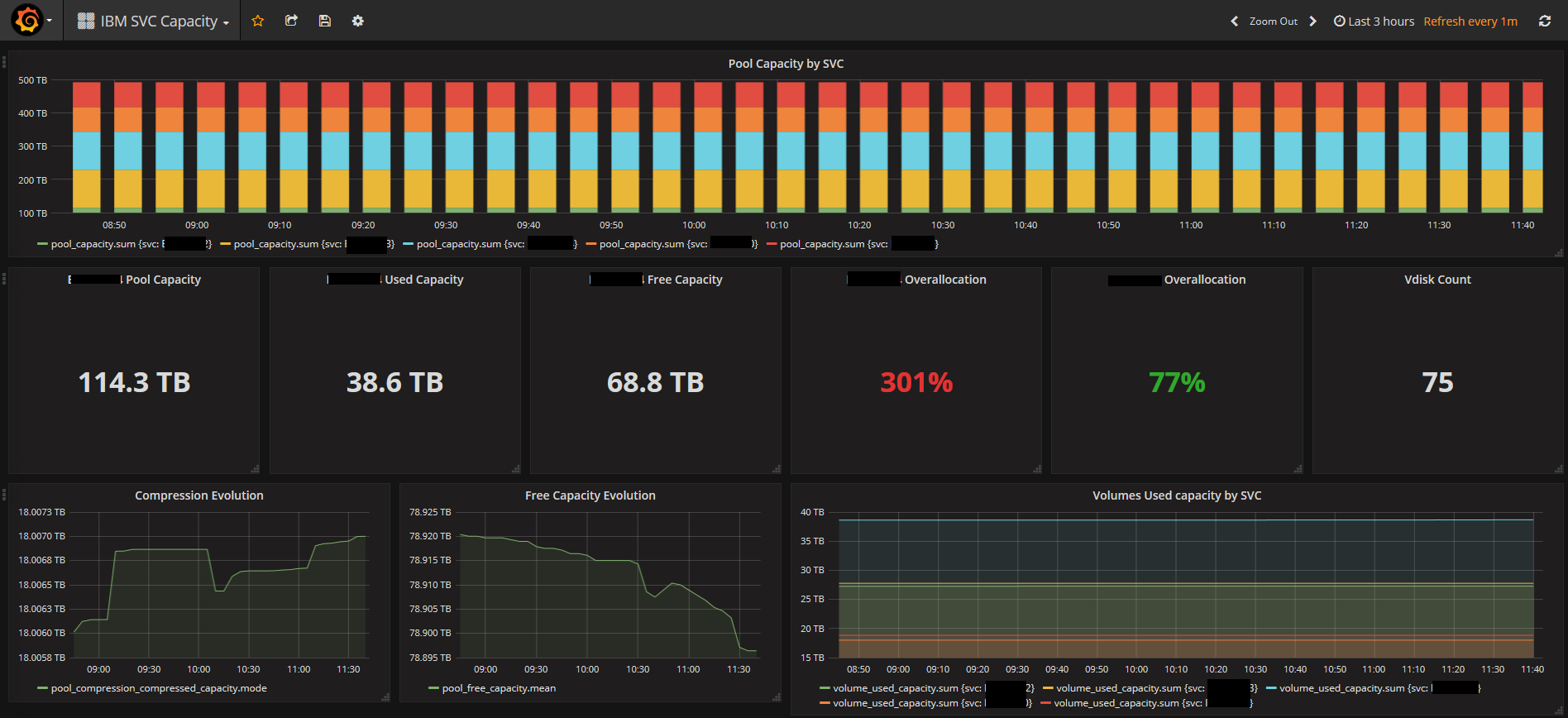Click the green 77% overallocation value
This screenshot has height=718, width=1568.
pyautogui.click(x=1177, y=382)
